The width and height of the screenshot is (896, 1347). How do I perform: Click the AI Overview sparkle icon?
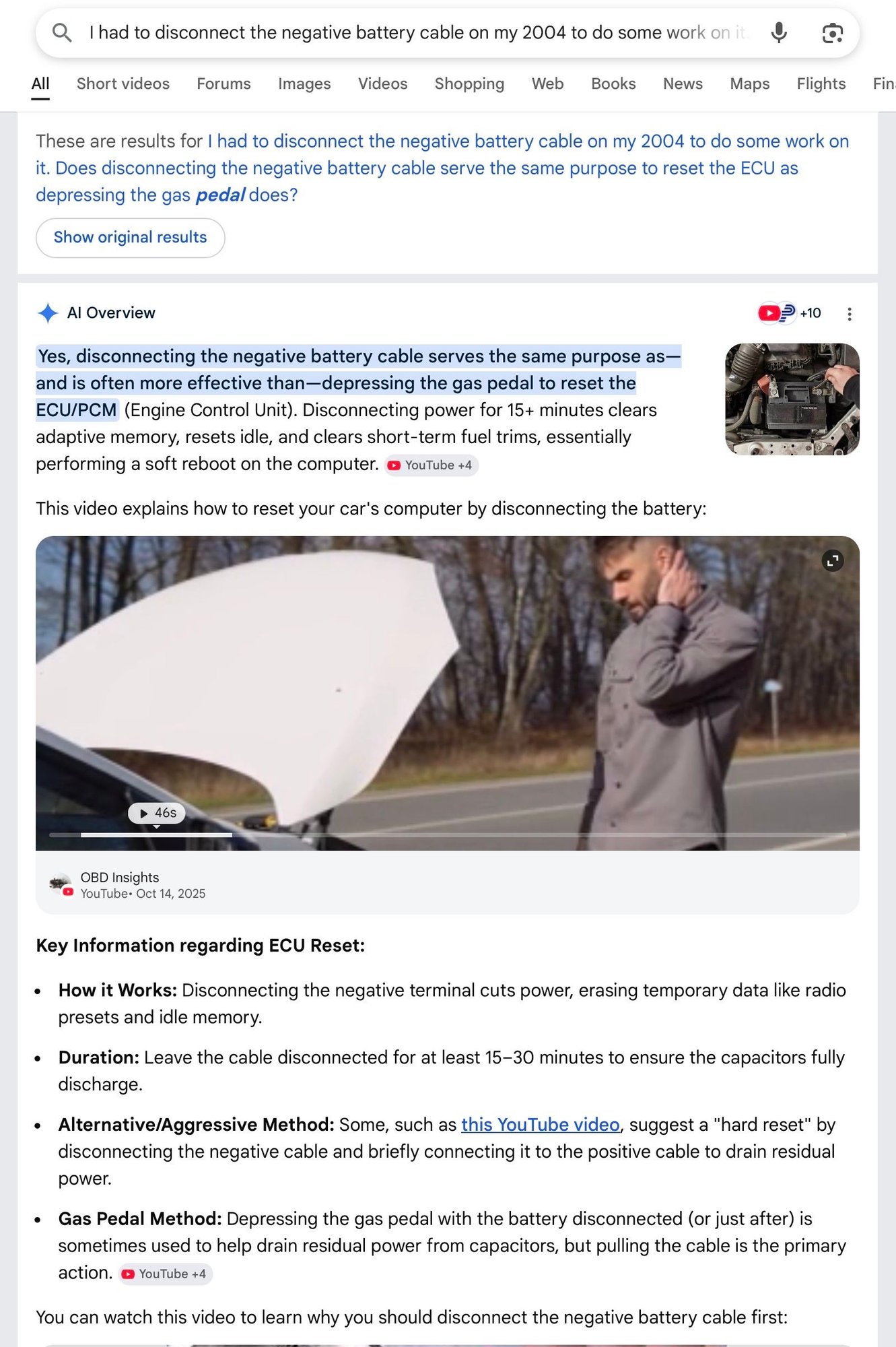coord(48,313)
